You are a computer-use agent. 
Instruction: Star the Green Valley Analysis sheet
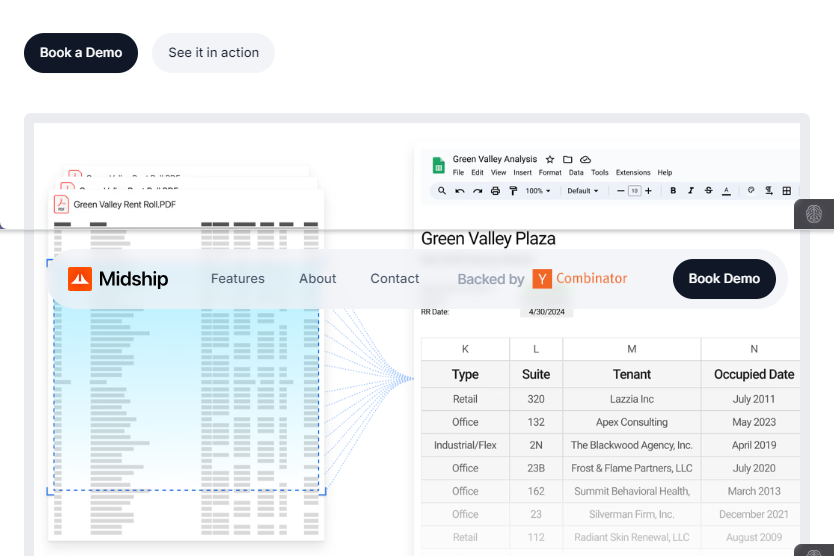[550, 159]
